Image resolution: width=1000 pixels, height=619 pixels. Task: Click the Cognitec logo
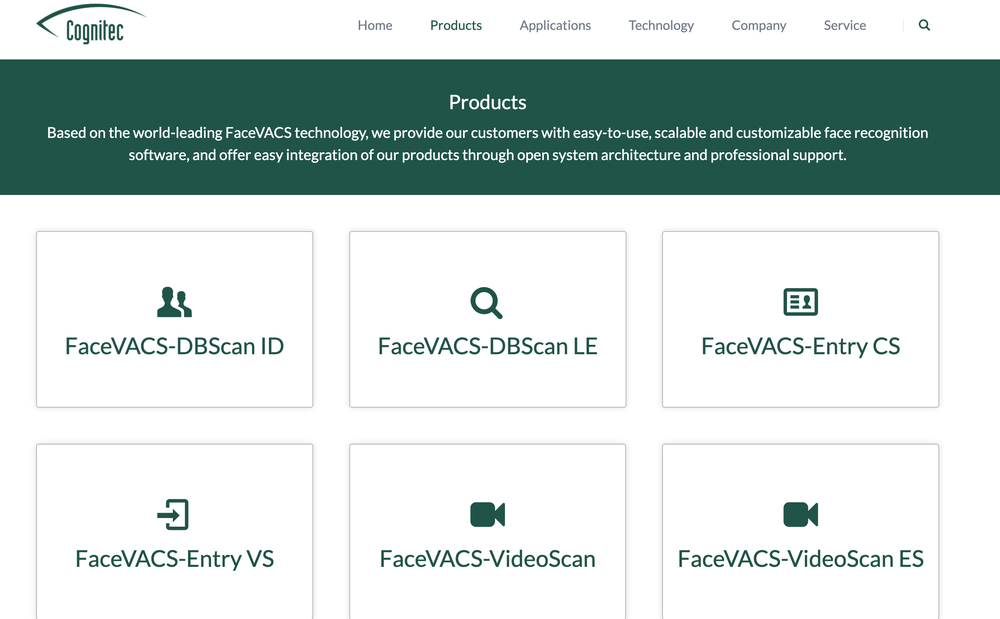(x=91, y=24)
